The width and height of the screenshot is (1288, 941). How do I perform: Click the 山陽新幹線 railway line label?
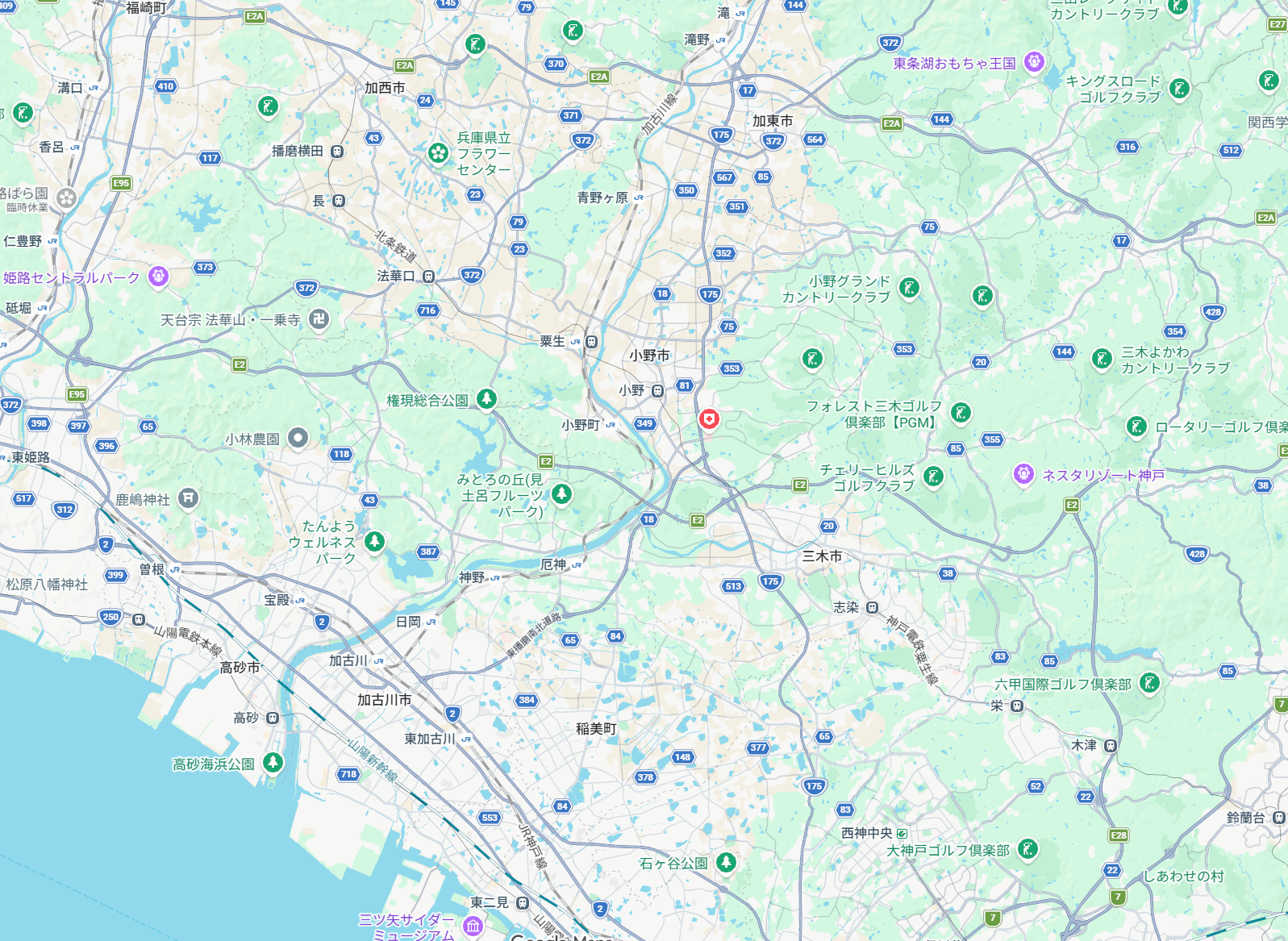click(x=373, y=760)
